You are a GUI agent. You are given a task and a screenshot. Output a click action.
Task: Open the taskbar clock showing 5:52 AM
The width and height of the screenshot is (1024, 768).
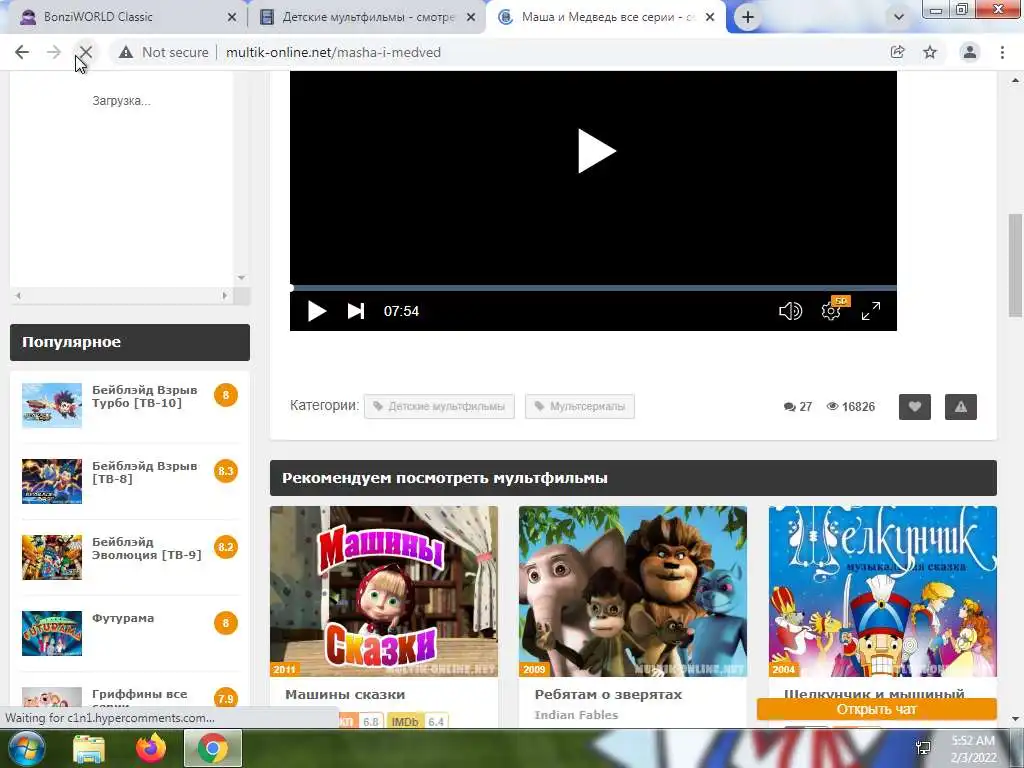[972, 749]
